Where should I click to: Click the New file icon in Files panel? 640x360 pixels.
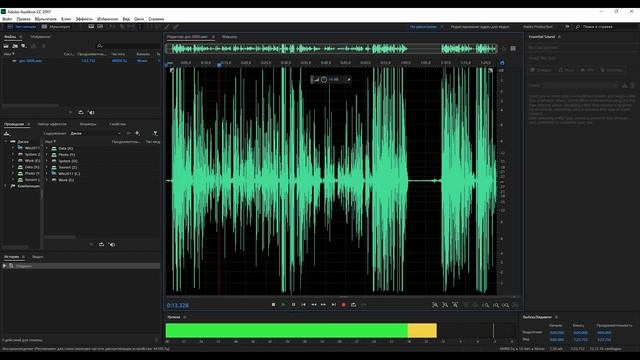click(24, 46)
